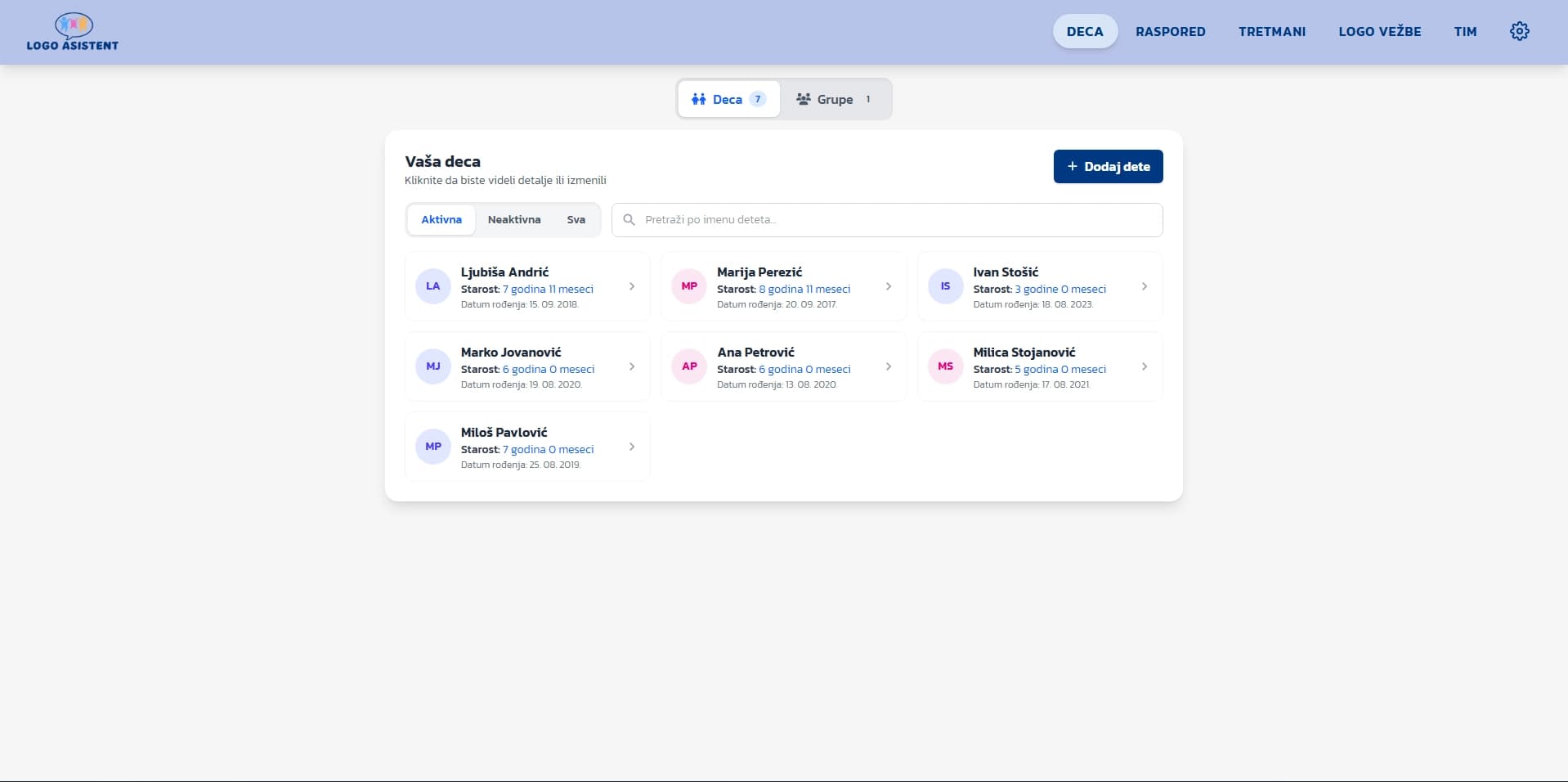
Task: Open the TRETMANI navigation item
Action: coord(1272,31)
